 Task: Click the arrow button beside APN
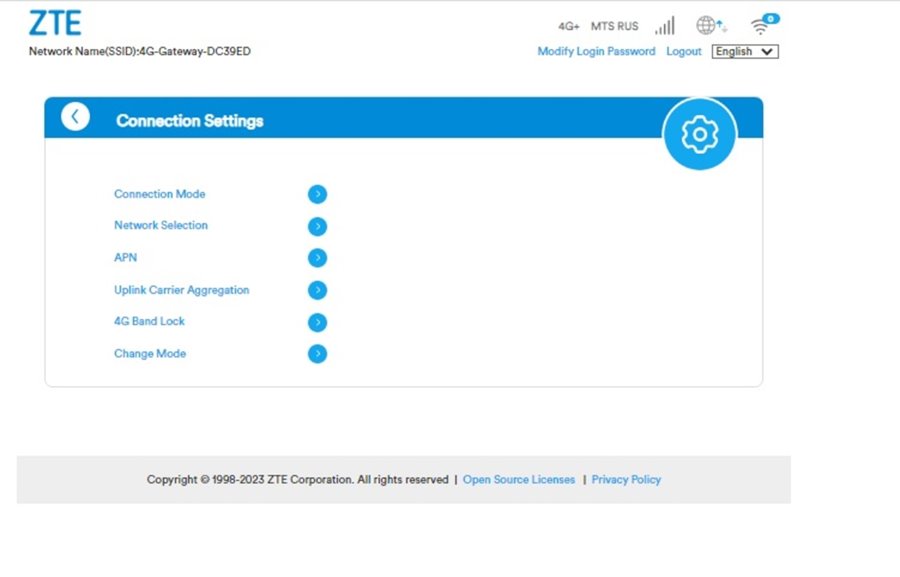point(317,258)
